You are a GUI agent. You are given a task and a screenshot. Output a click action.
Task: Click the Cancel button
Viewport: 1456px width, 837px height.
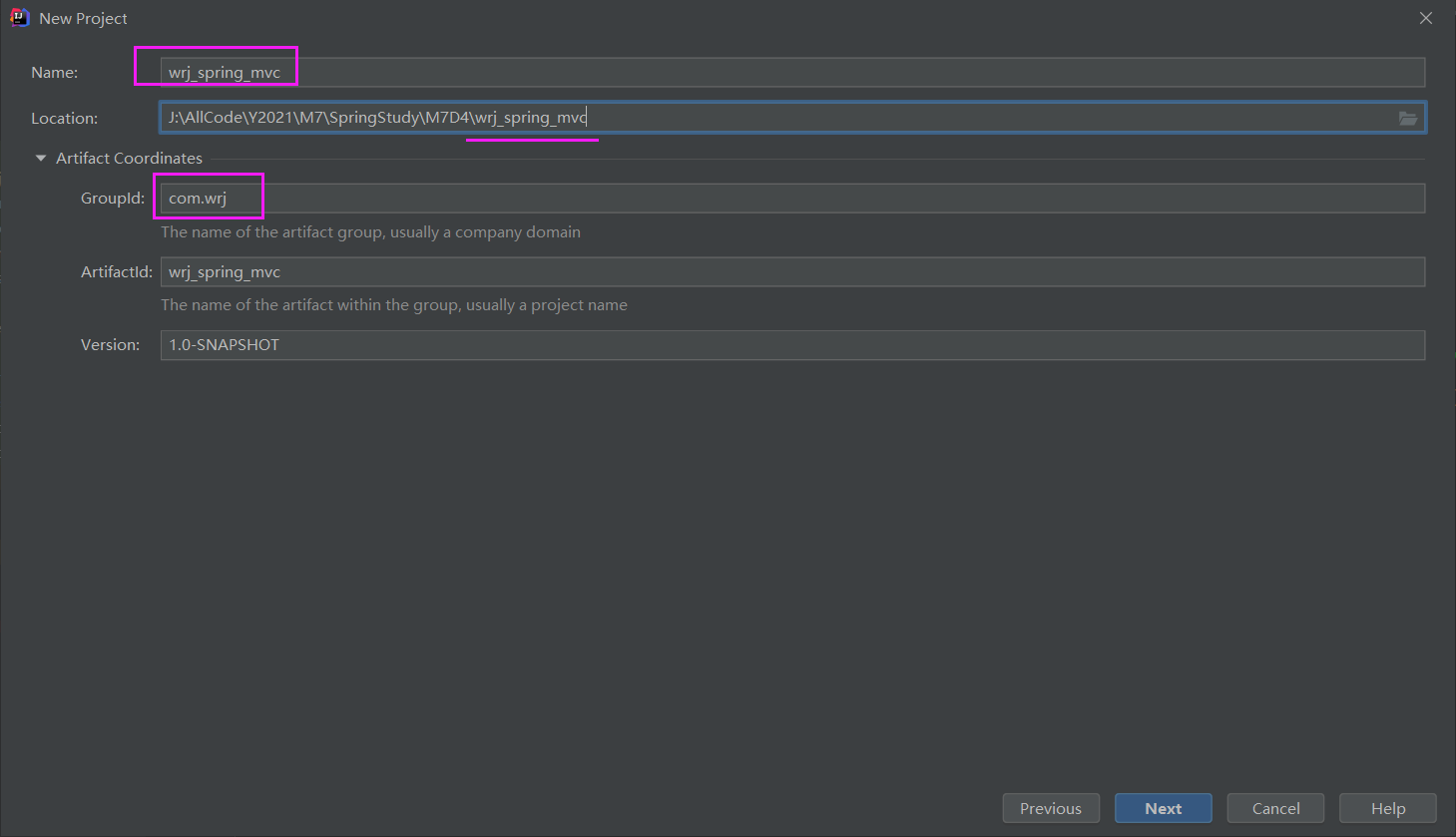tap(1275, 808)
